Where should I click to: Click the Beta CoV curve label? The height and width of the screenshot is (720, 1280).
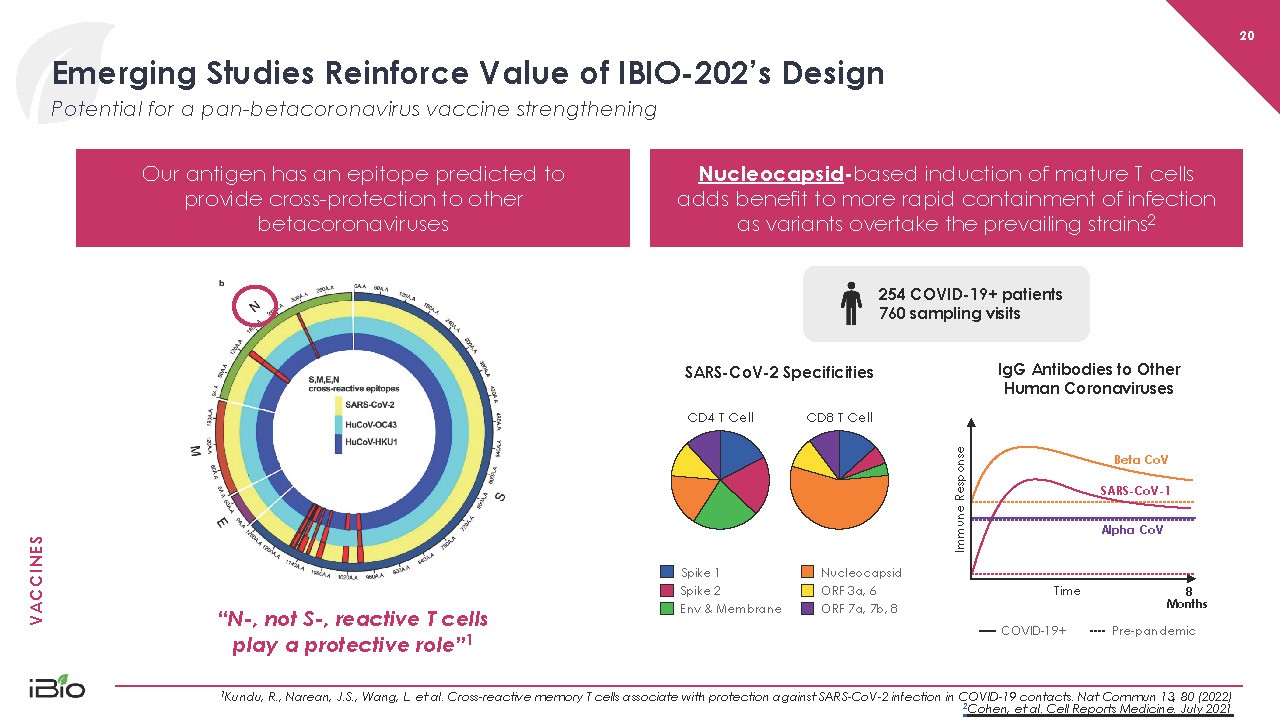click(x=1140, y=460)
